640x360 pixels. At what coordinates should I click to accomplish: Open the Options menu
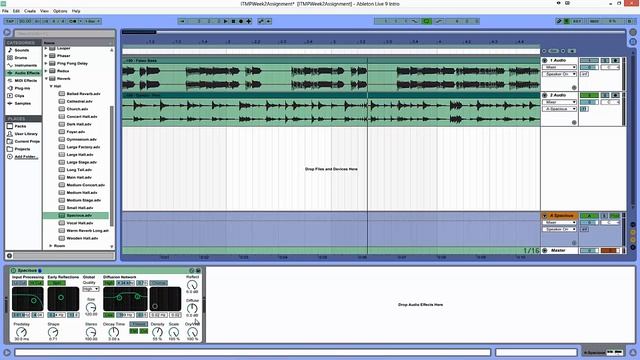point(60,11)
